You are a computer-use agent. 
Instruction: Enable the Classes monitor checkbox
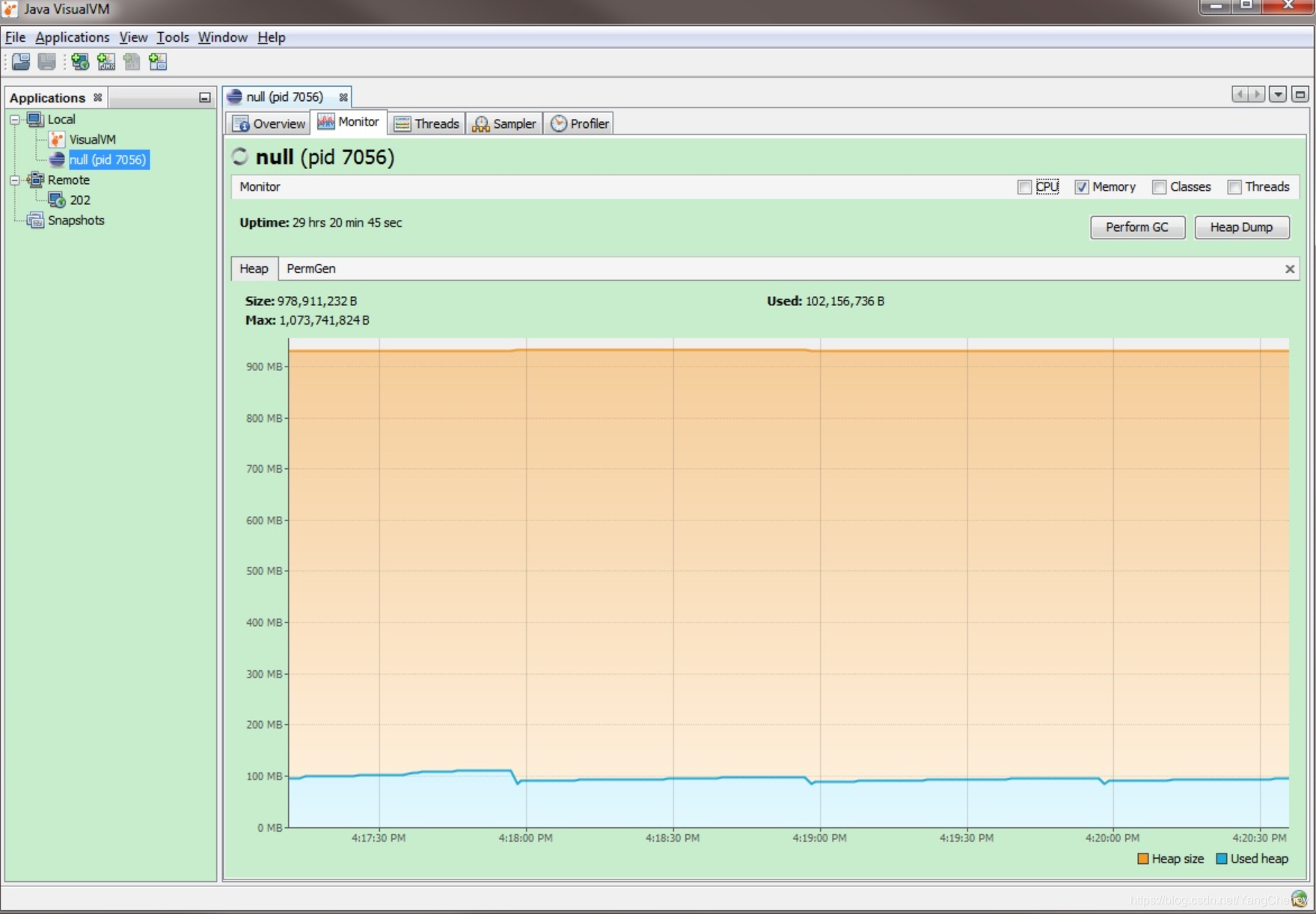tap(1160, 188)
